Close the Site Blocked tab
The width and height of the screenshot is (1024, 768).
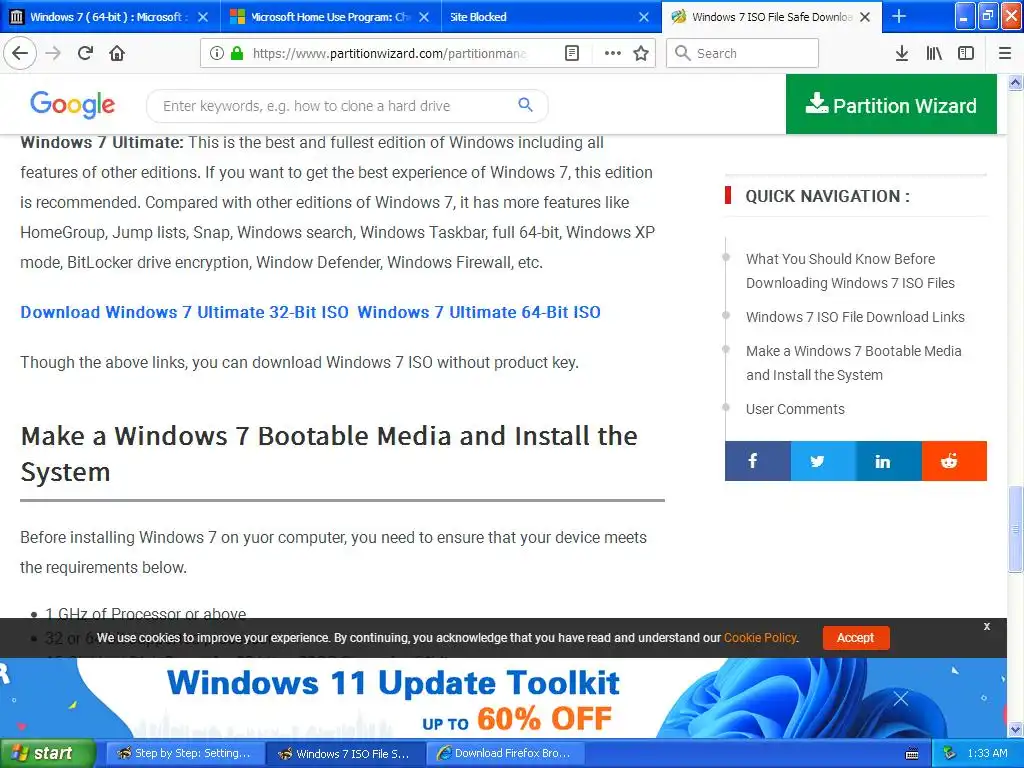click(x=644, y=17)
